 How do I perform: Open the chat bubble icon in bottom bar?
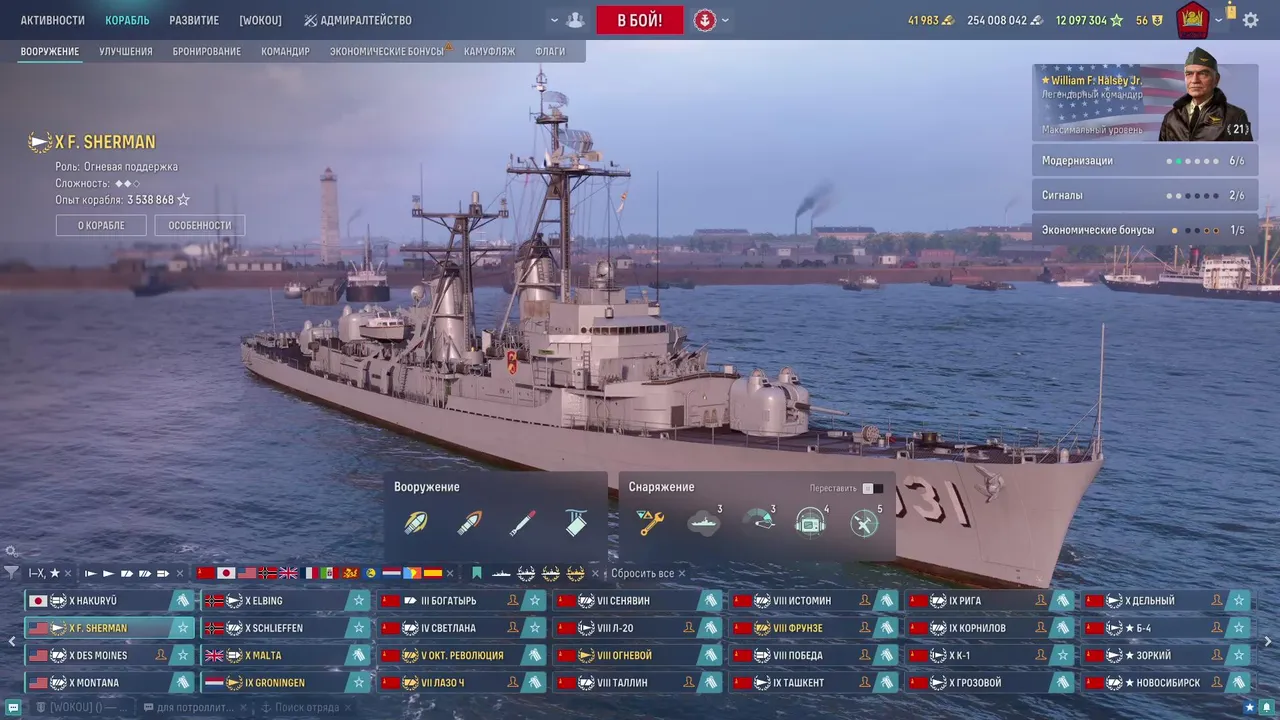[x=13, y=707]
